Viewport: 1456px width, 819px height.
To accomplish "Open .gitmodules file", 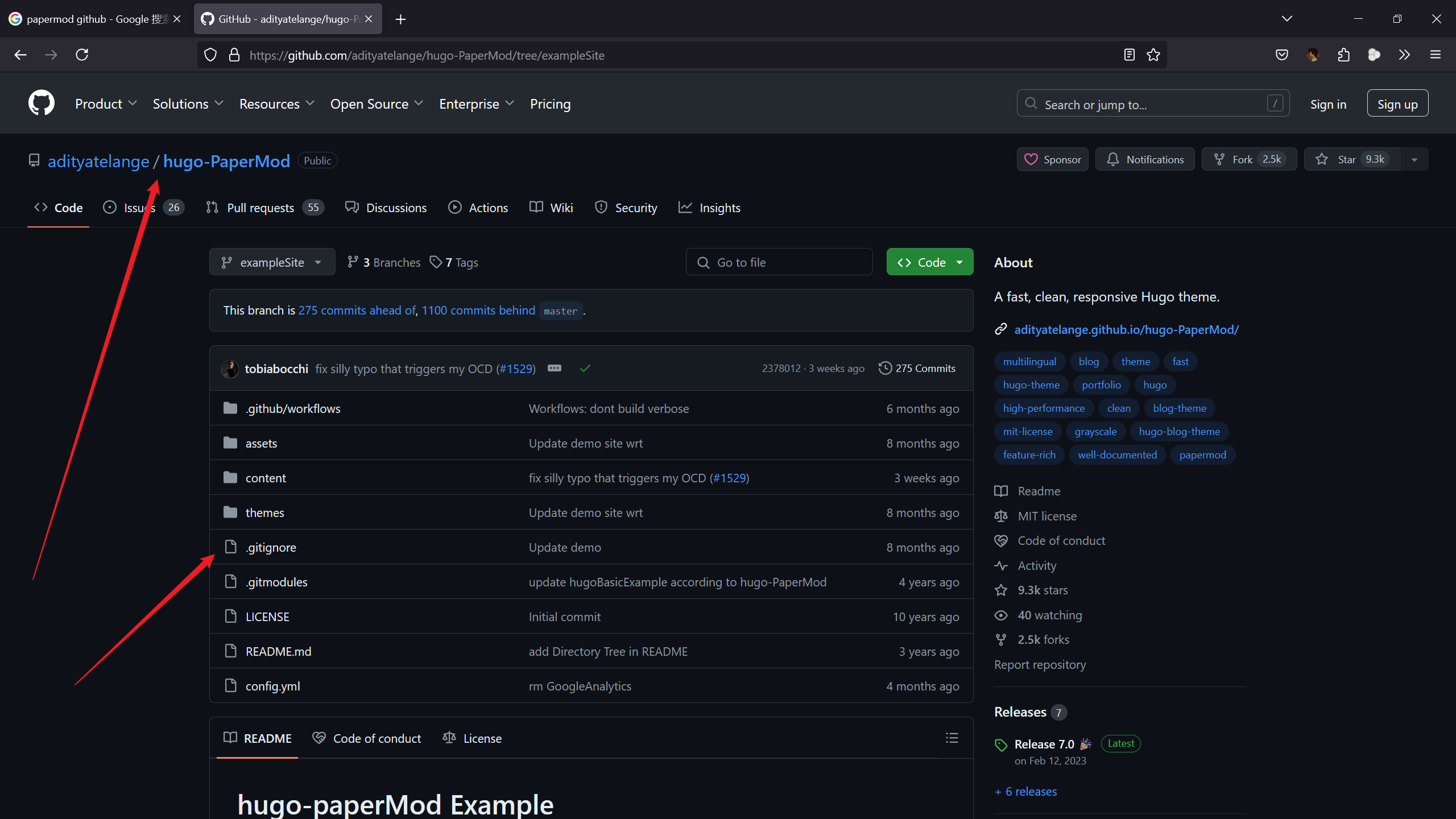I will point(276,582).
